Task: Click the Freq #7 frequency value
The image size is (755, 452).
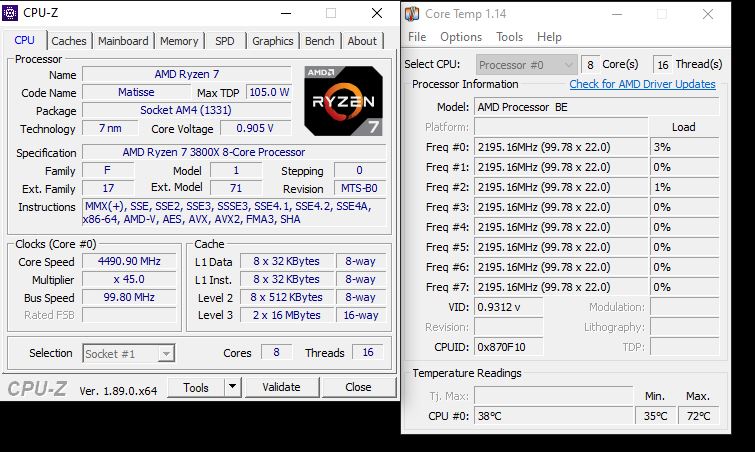Action: (561, 287)
